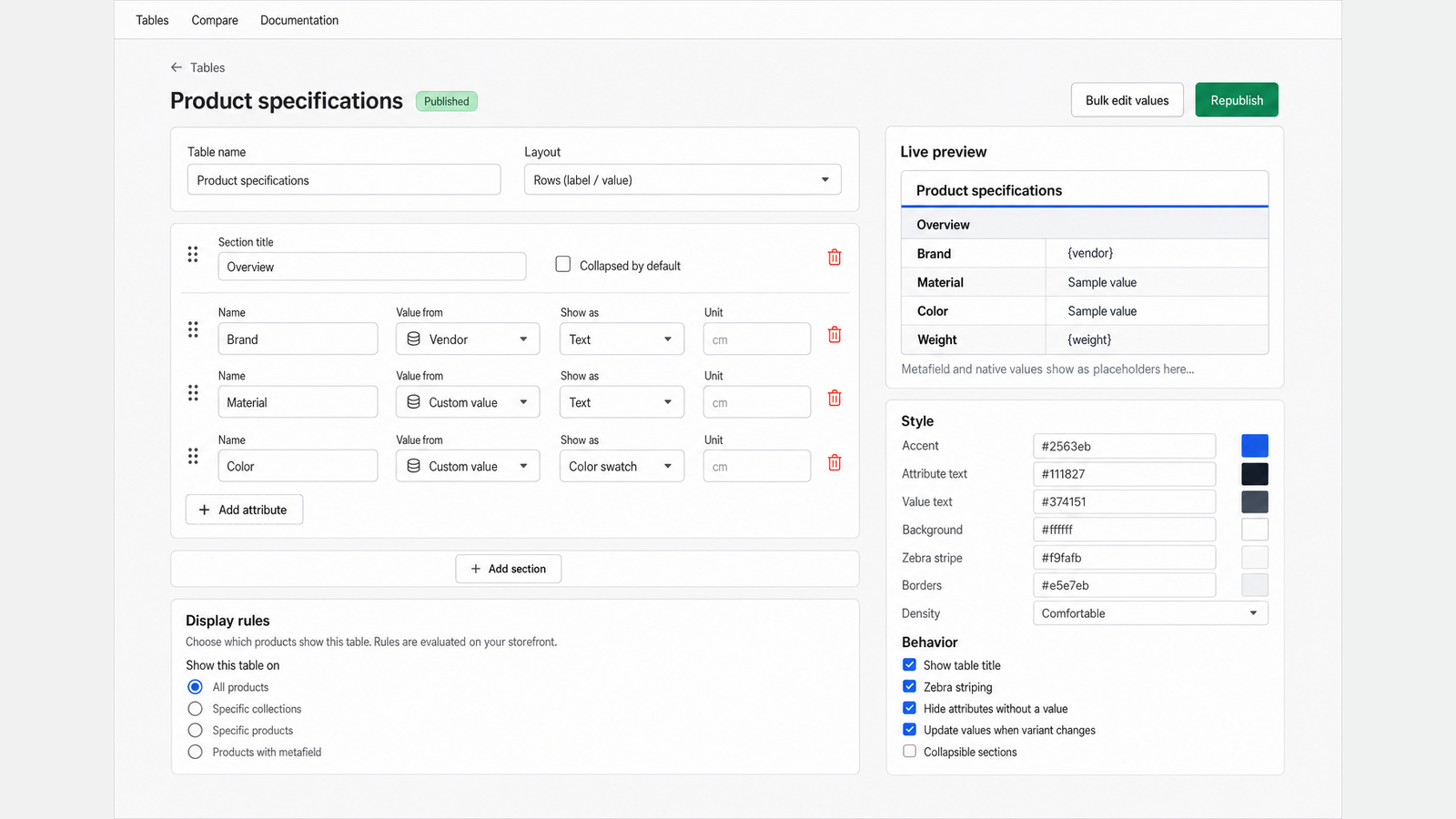Open Material's Value from dropdown
The height and width of the screenshot is (819, 1456).
[x=468, y=402]
